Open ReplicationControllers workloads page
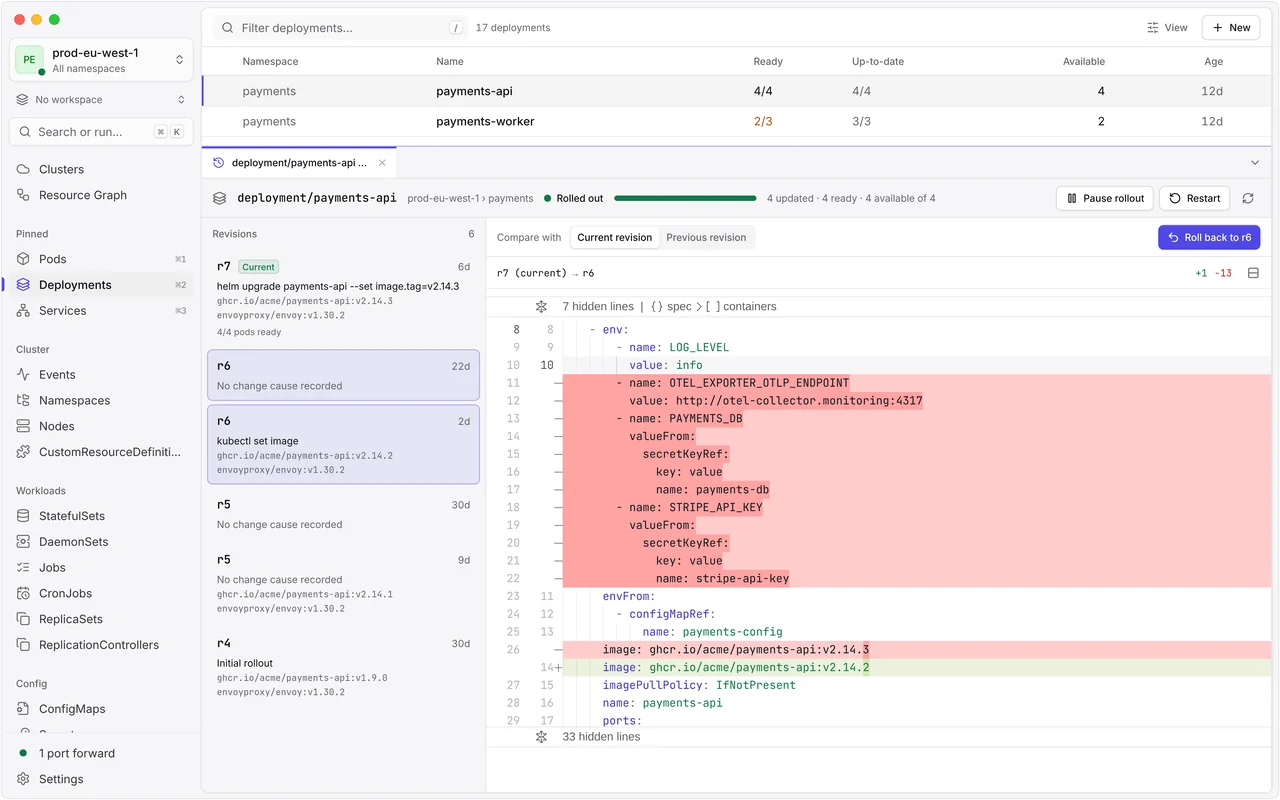 [100, 645]
